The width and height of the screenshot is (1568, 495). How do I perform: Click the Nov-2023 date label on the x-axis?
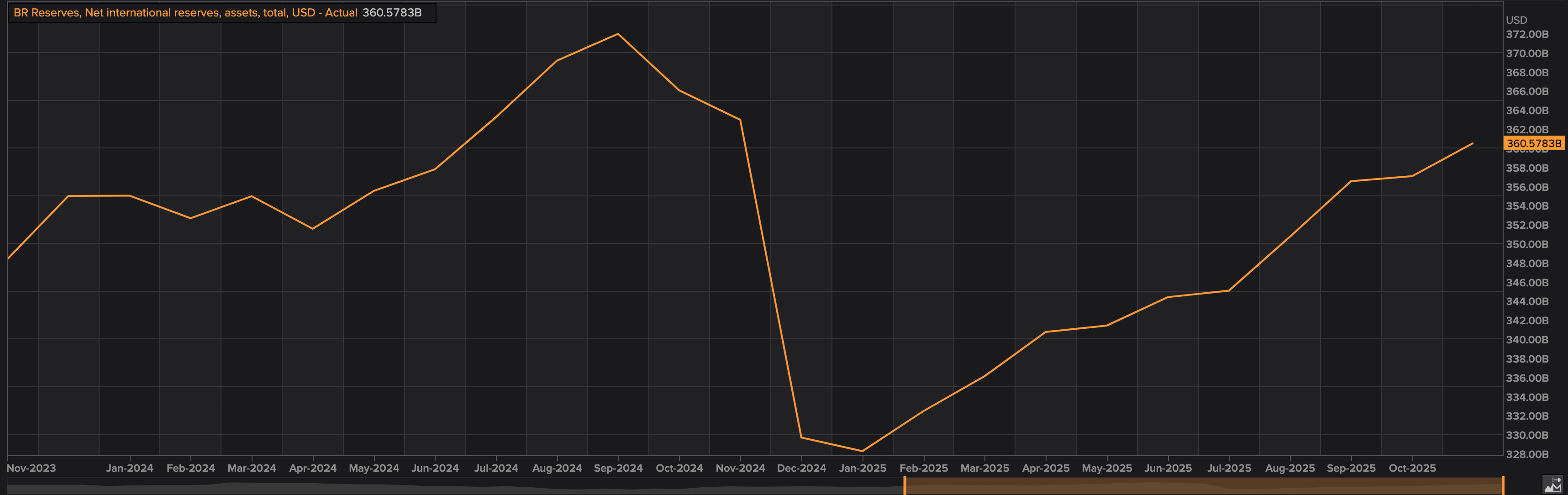[x=31, y=468]
